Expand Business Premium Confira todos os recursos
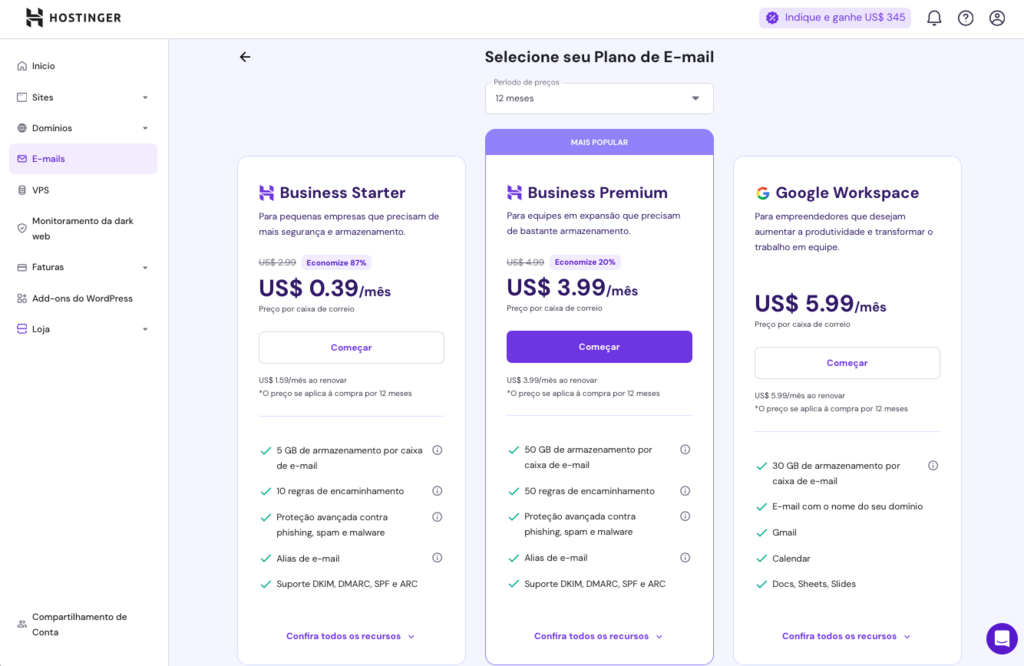Viewport: 1024px width, 666px height. (x=599, y=636)
